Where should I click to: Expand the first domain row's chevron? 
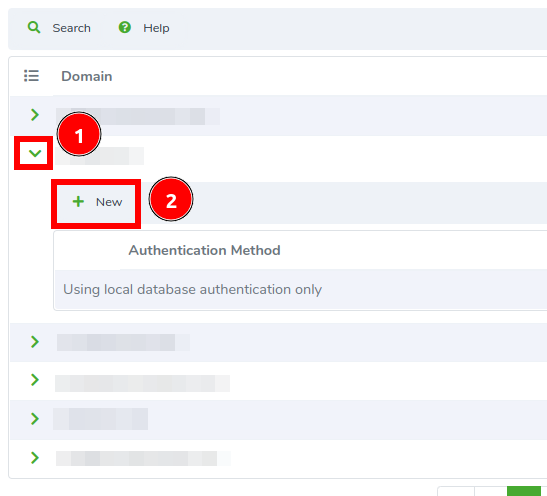pyautogui.click(x=35, y=115)
